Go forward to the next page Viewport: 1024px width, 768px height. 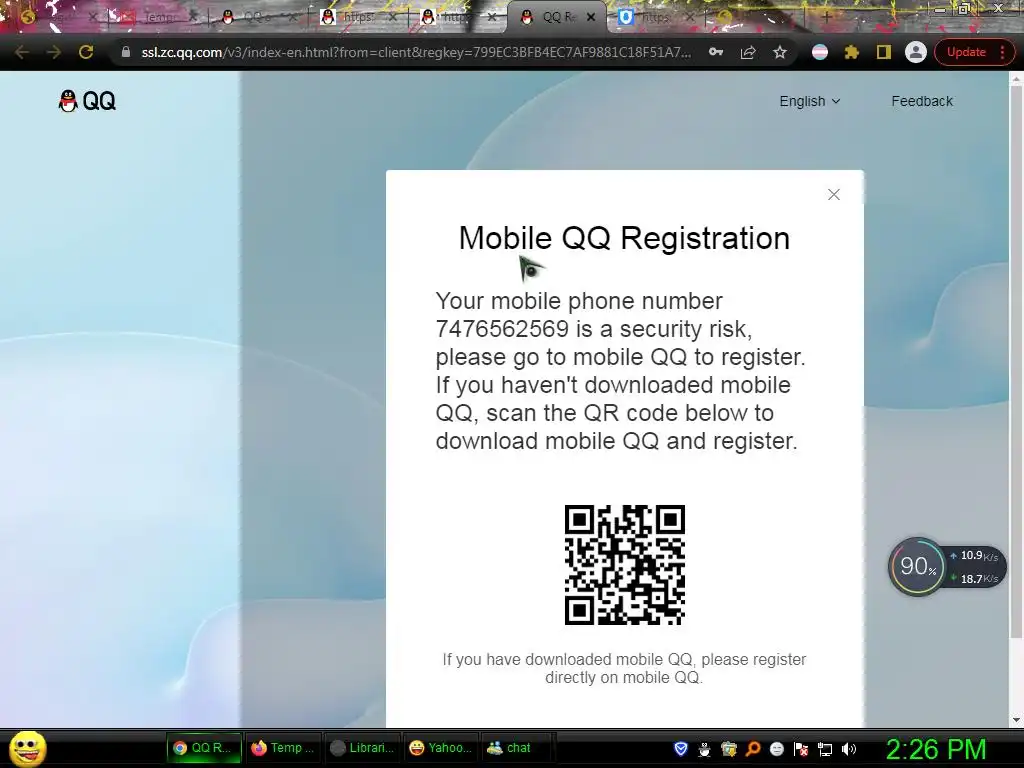[54, 52]
